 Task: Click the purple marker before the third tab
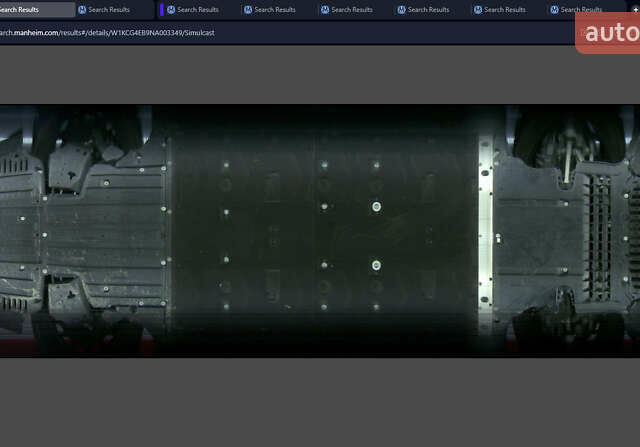[161, 9]
